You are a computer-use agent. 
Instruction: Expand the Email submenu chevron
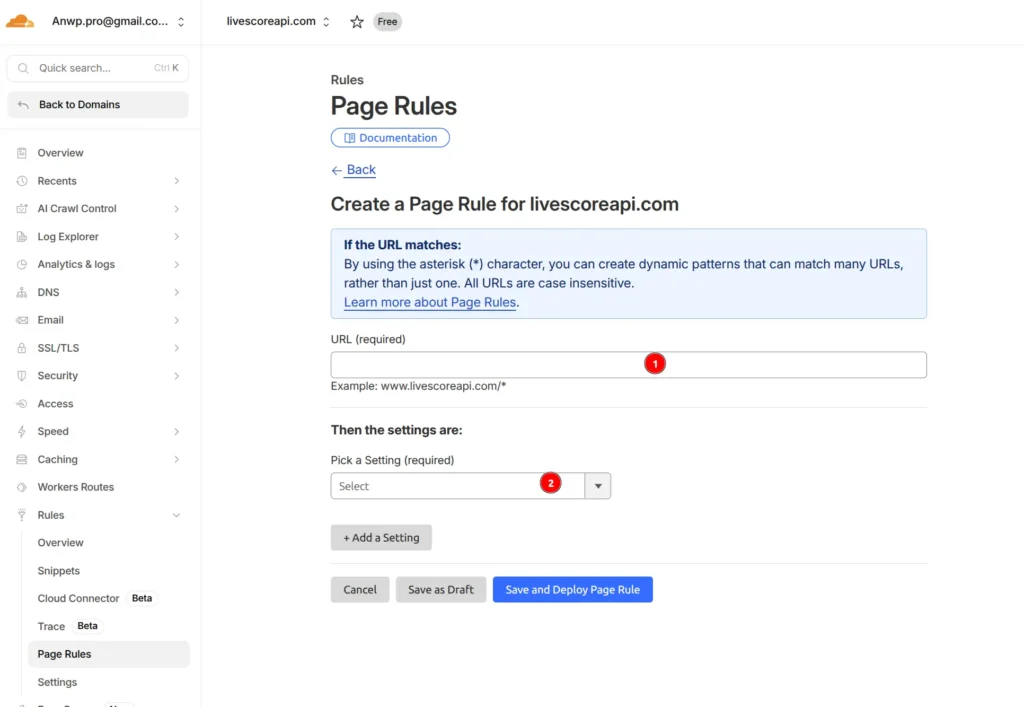(x=176, y=320)
